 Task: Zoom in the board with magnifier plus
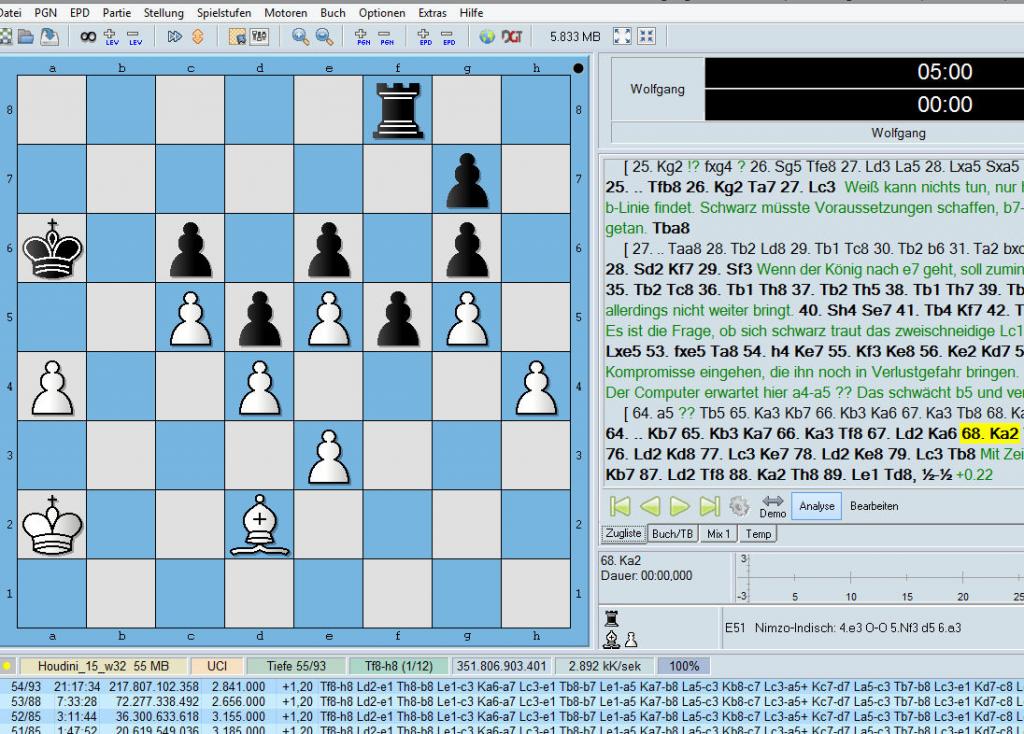(x=300, y=37)
